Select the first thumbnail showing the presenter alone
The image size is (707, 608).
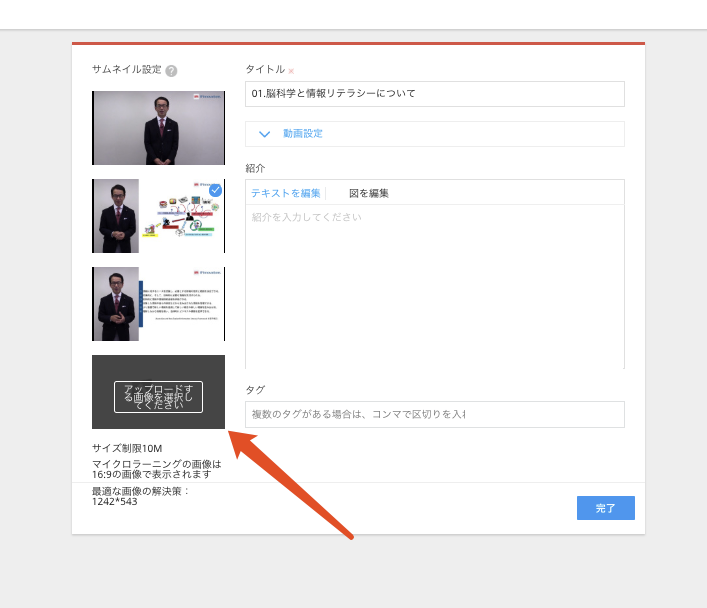pyautogui.click(x=158, y=128)
